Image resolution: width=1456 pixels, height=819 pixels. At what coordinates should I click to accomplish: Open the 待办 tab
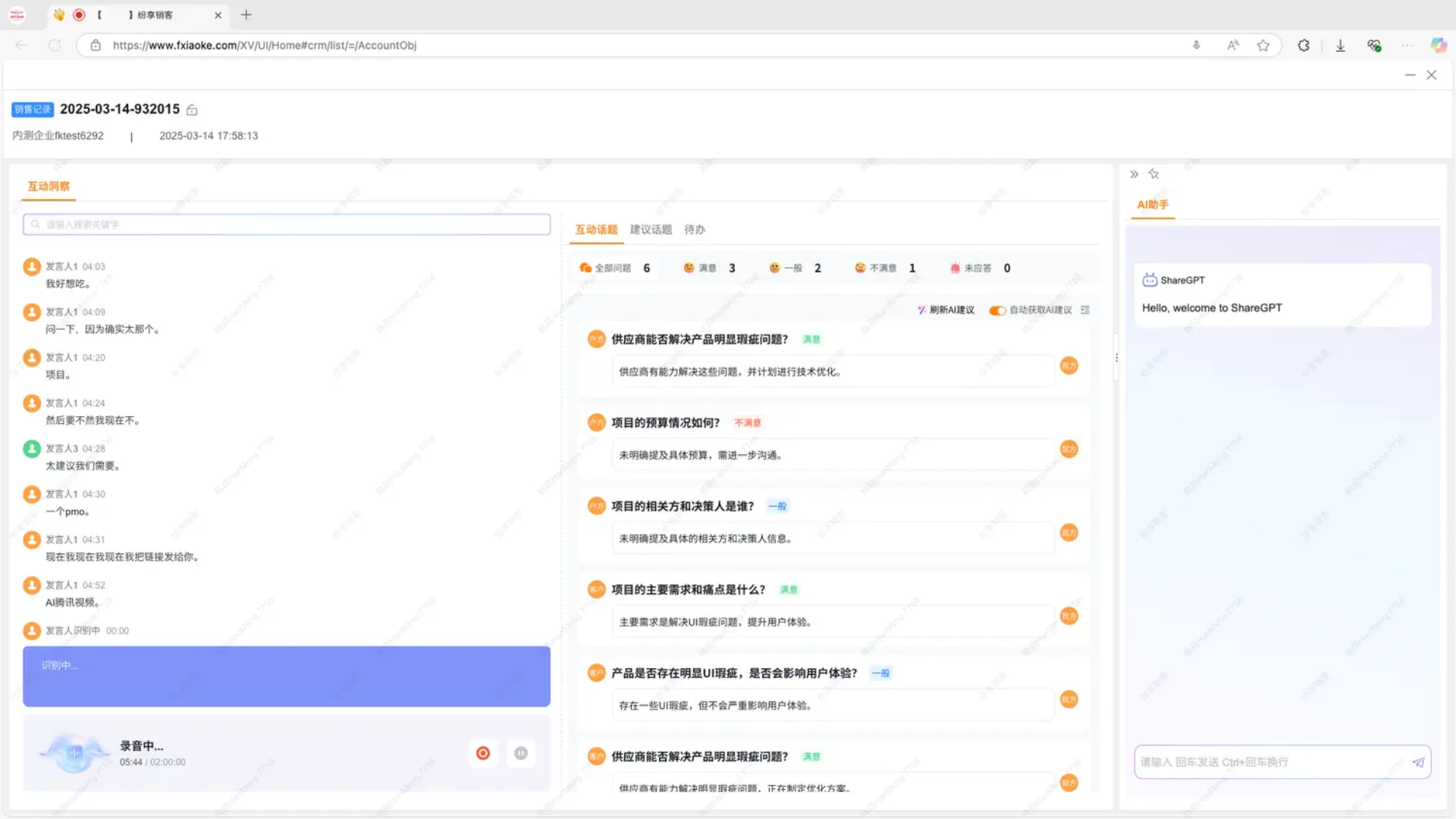pos(694,230)
